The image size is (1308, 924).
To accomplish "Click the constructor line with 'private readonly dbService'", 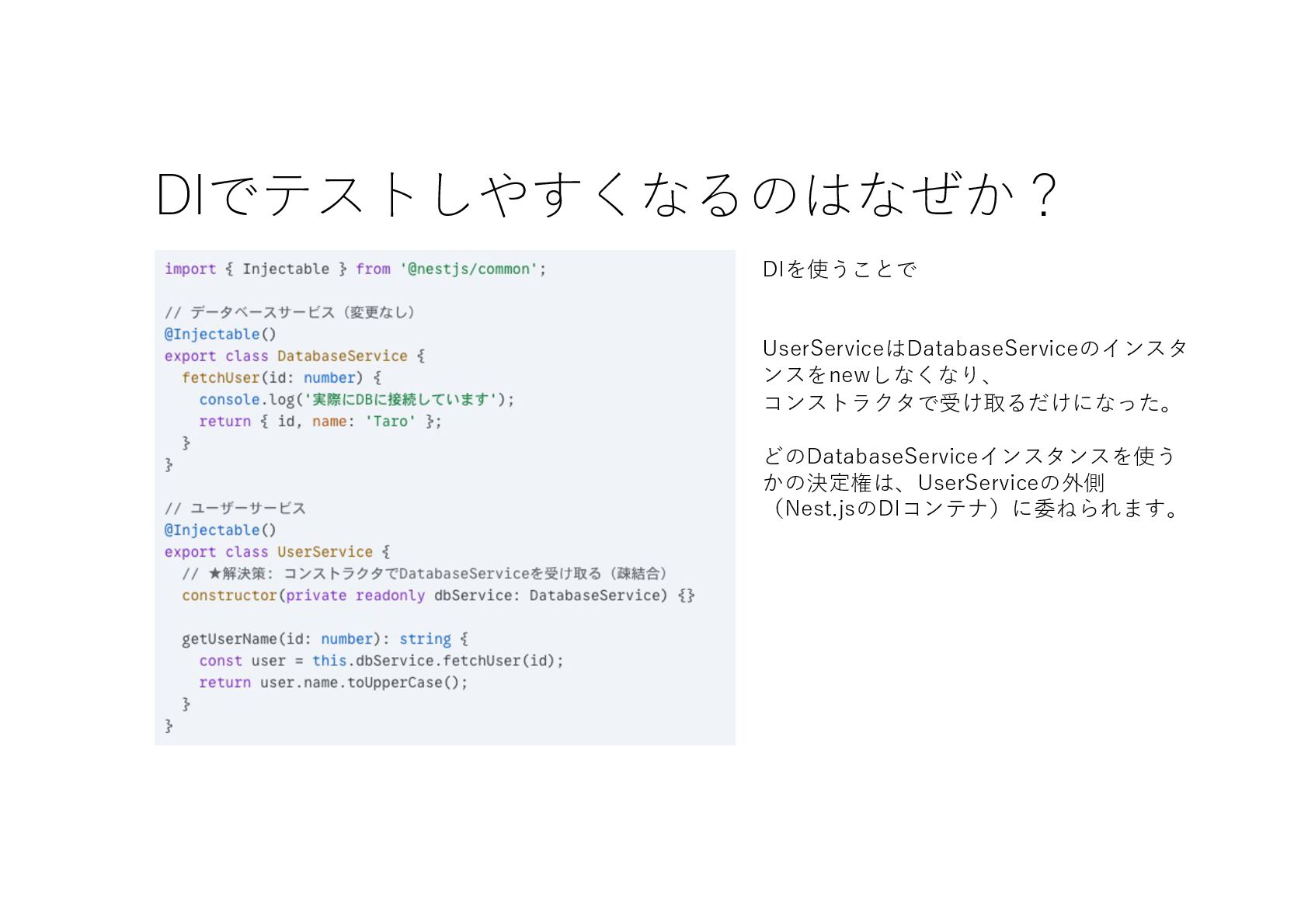I will coord(438,595).
